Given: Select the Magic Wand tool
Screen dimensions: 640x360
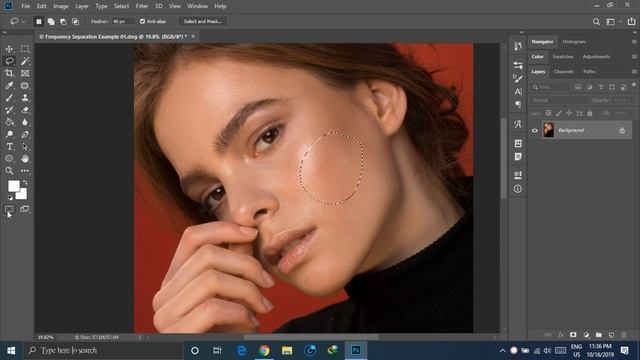Looking at the screenshot, I should (x=25, y=61).
